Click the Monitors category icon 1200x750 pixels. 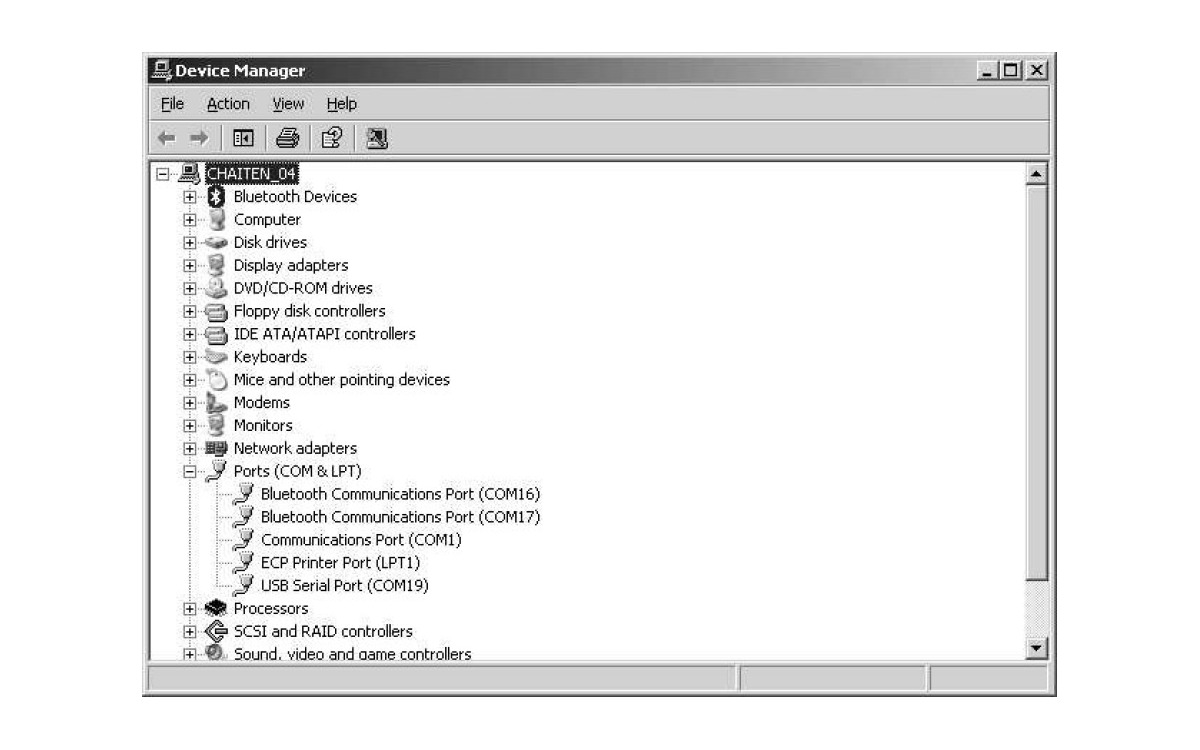(x=216, y=426)
